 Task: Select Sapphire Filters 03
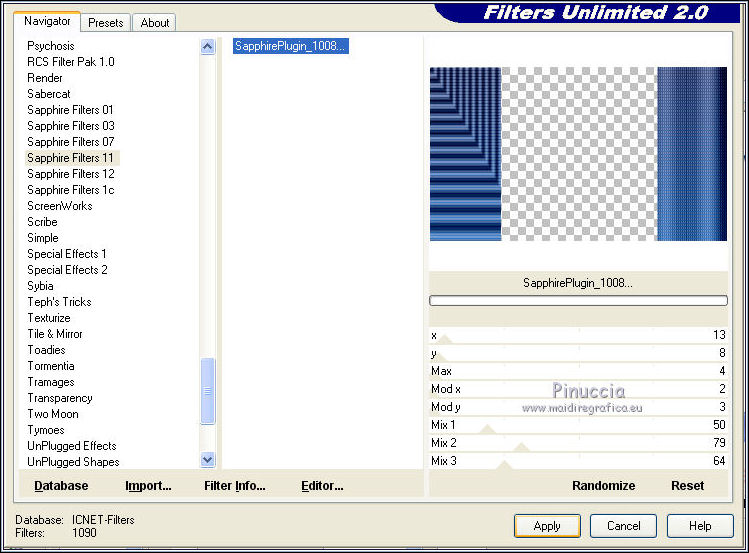point(71,126)
